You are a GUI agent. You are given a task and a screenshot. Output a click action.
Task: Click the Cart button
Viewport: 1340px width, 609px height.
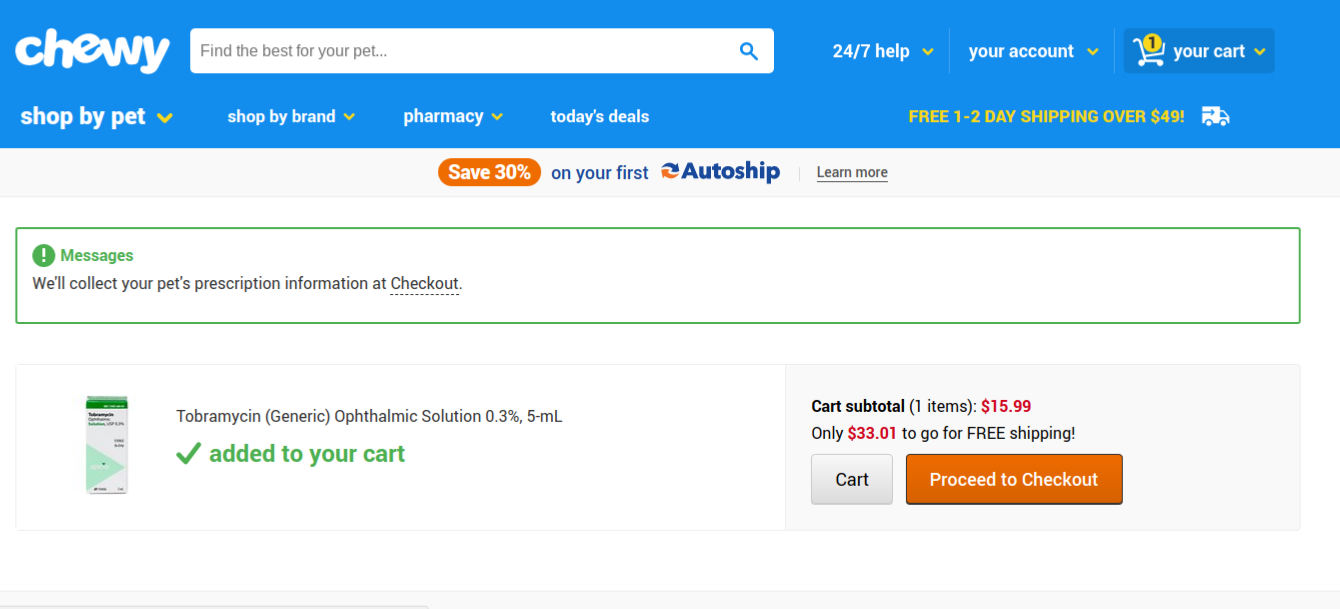[x=851, y=479]
